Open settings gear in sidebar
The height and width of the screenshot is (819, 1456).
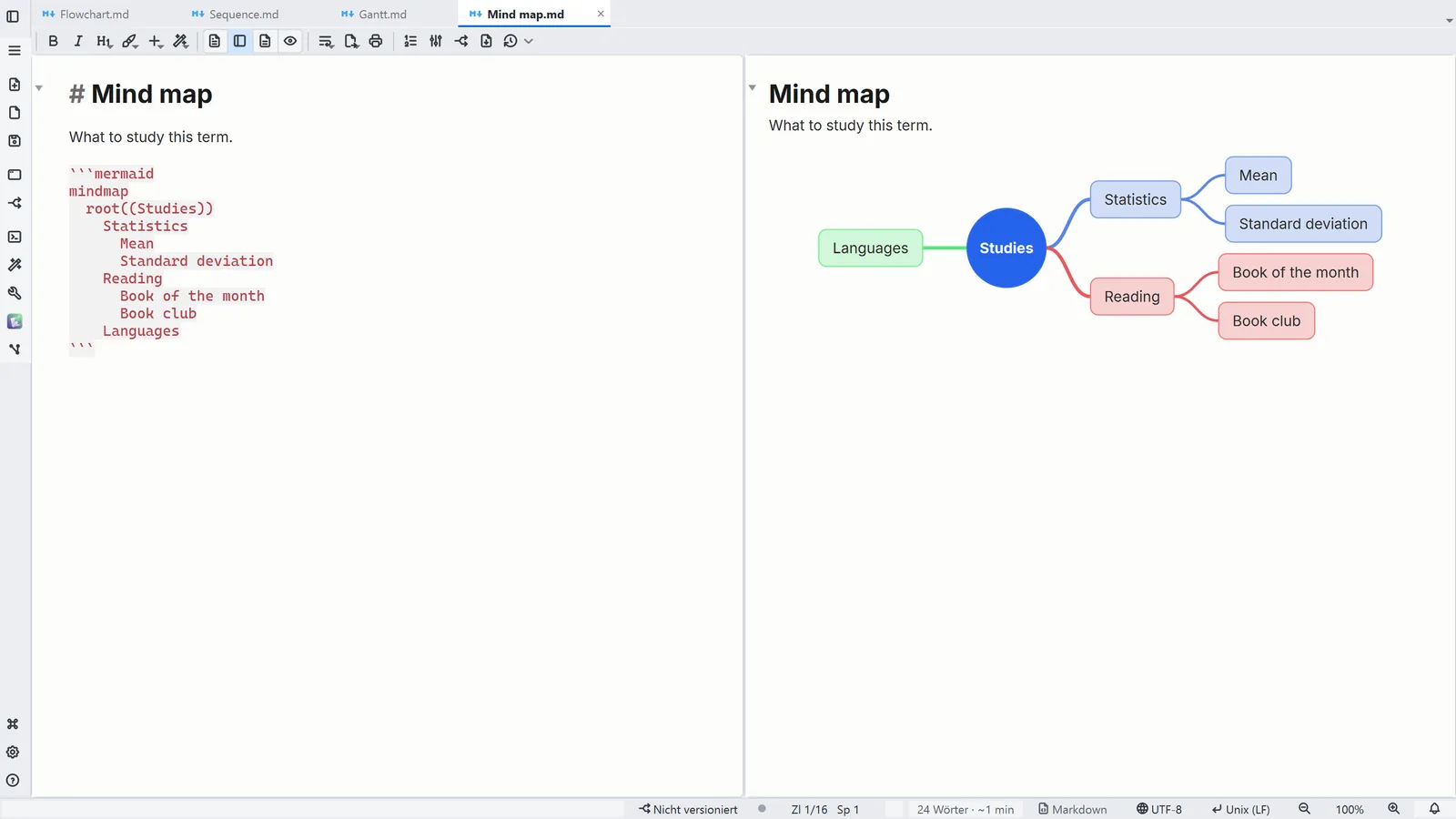point(13,753)
